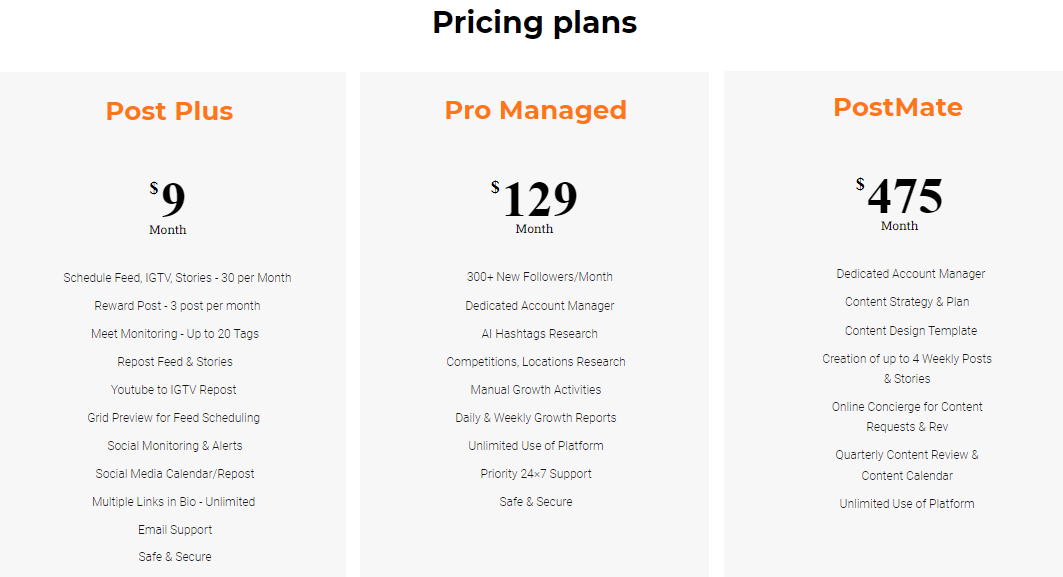Select Daily & Weekly Growth Reports

pos(536,418)
